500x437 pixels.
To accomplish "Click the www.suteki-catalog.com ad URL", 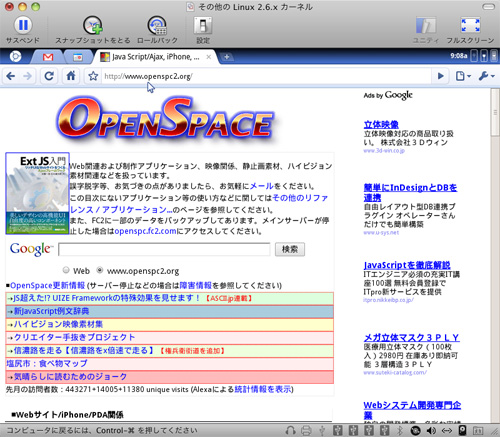I will point(395,372).
